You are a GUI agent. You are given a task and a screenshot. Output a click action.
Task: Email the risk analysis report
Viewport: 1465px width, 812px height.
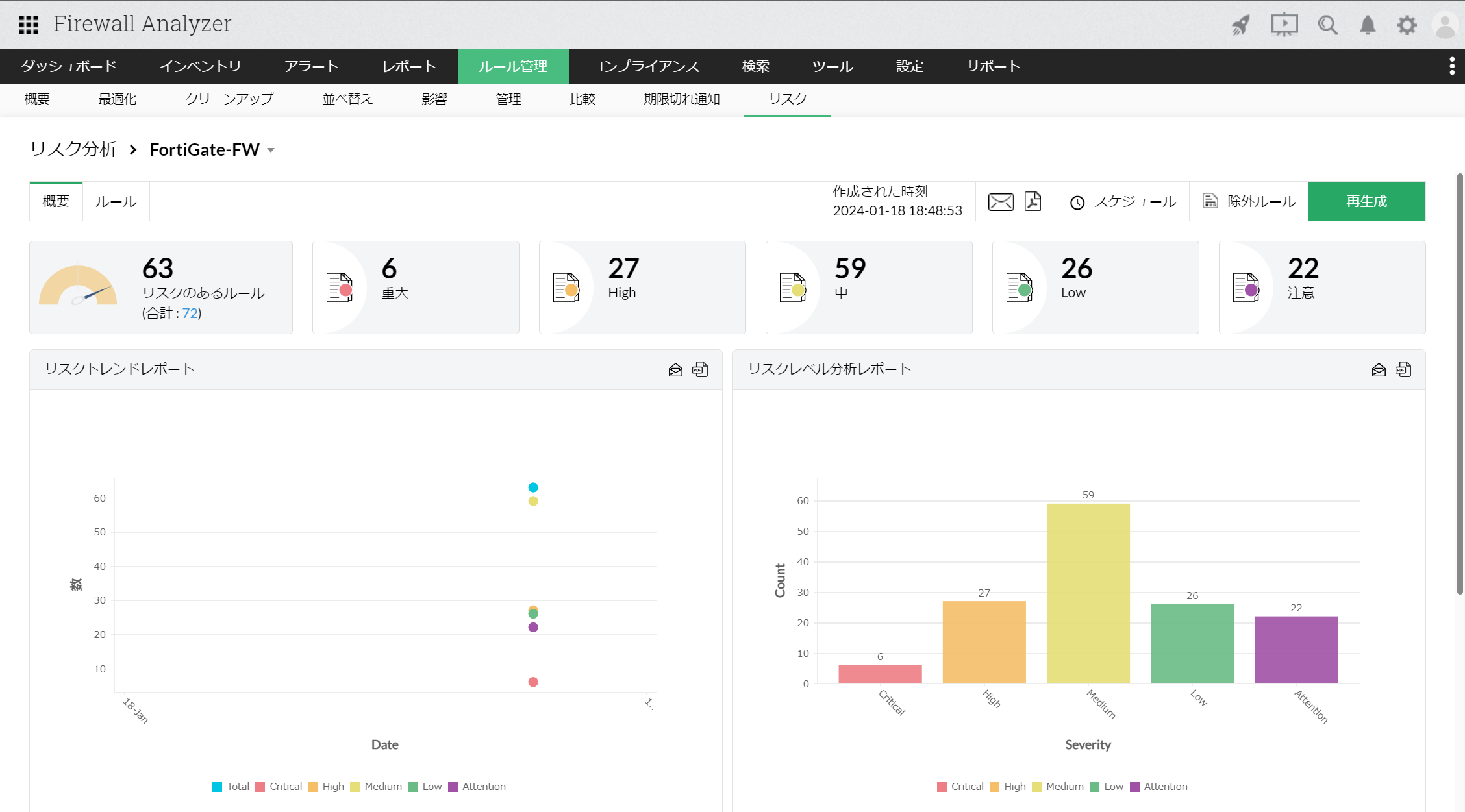pyautogui.click(x=1001, y=202)
